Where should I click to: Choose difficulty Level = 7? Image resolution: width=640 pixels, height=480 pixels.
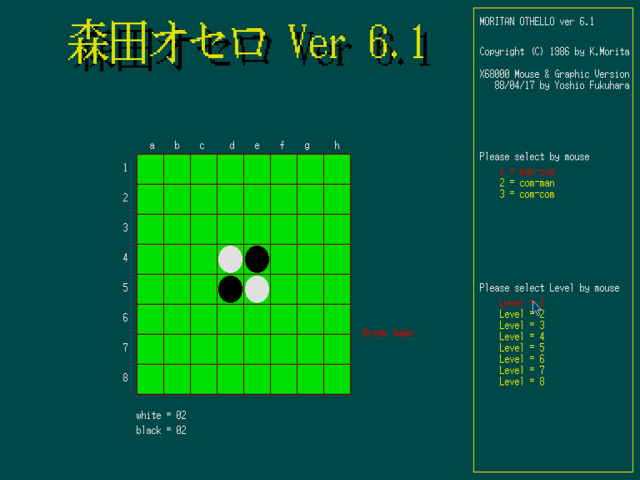(521, 370)
